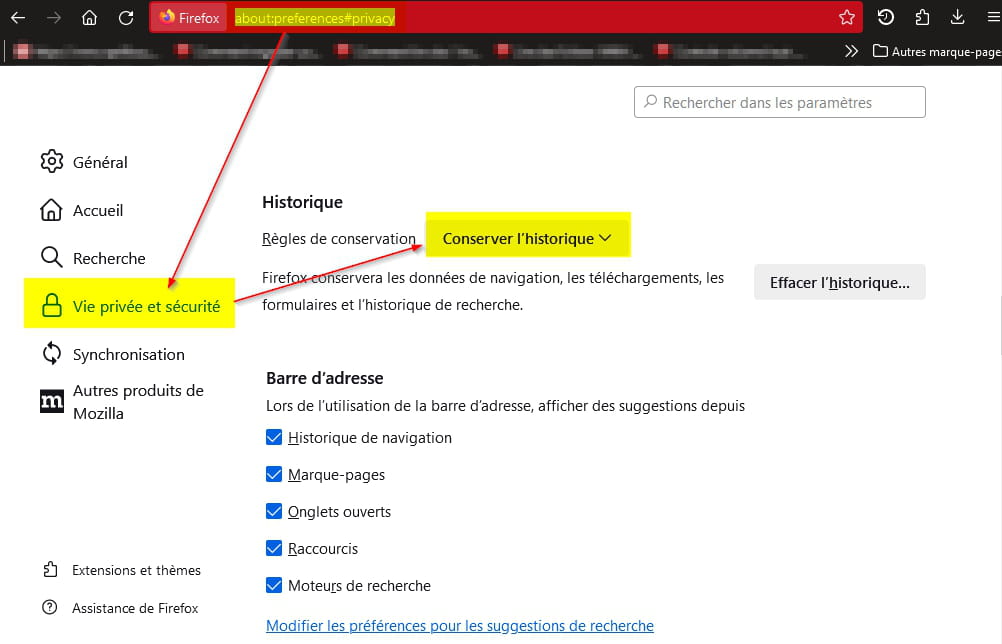Click the Mozilla m logo icon
The image size is (1002, 644).
pyautogui.click(x=52, y=401)
